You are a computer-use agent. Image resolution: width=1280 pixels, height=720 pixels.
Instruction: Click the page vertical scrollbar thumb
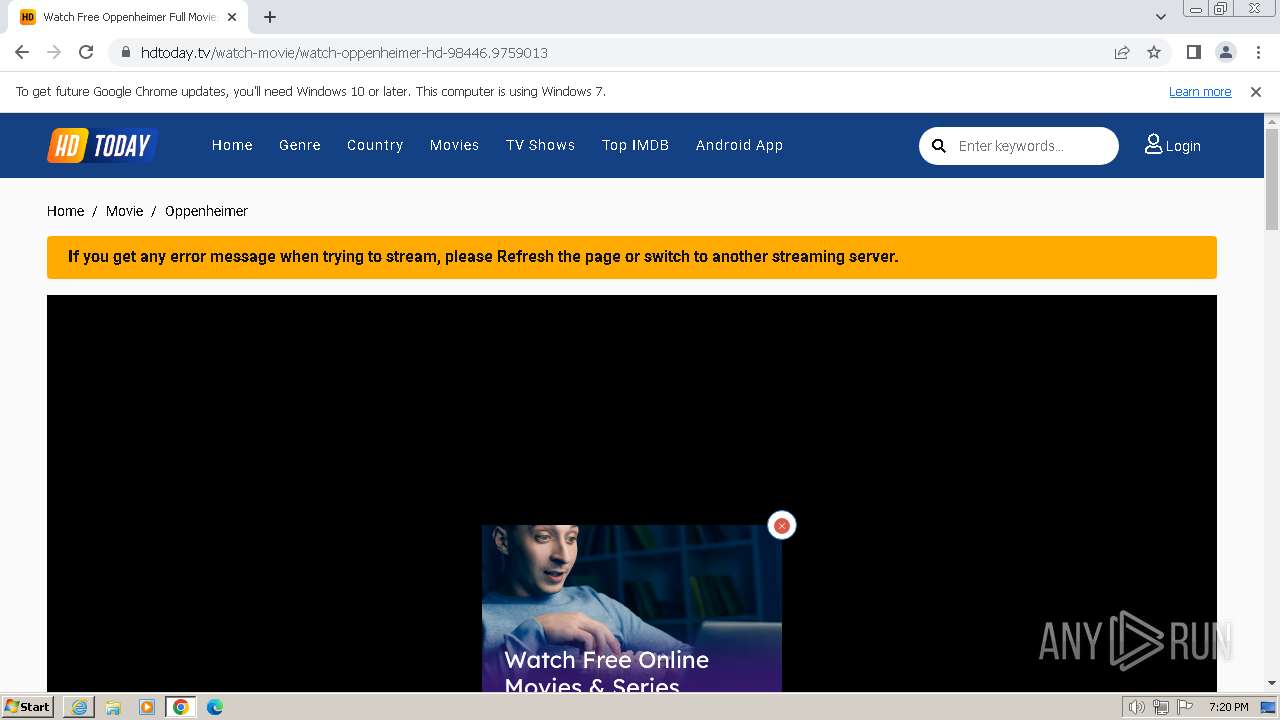pos(1272,179)
